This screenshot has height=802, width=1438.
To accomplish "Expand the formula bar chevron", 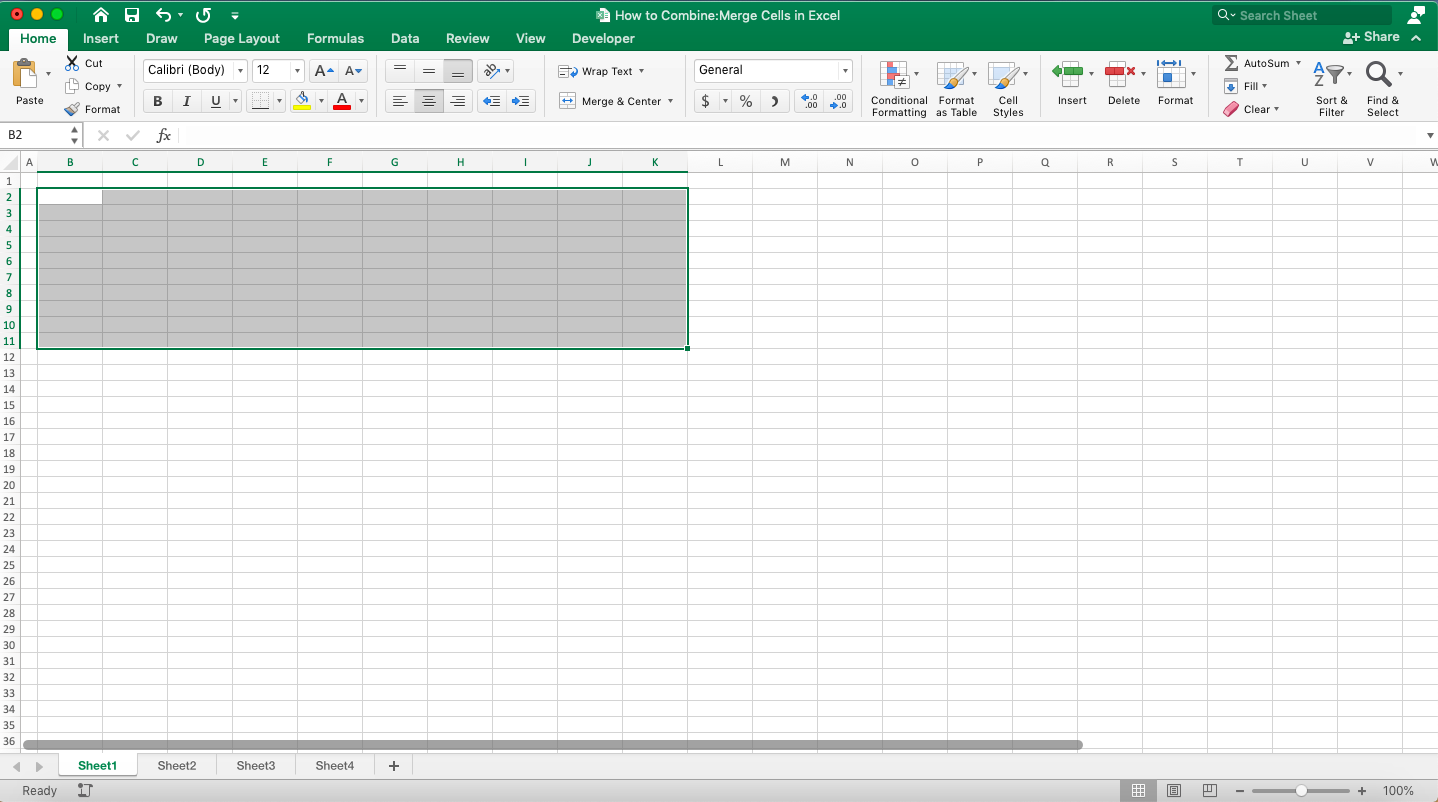I will click(1430, 135).
